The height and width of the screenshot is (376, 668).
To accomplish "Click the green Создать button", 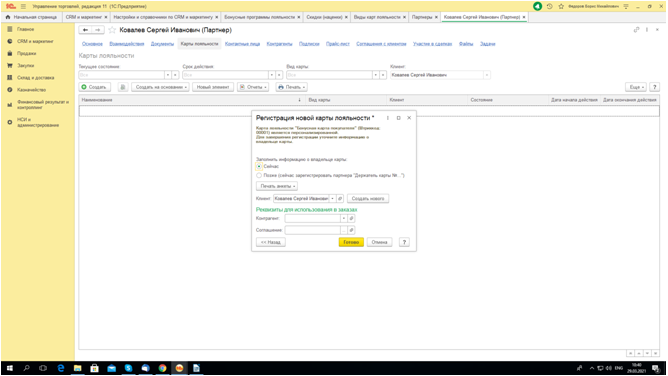I will point(95,87).
